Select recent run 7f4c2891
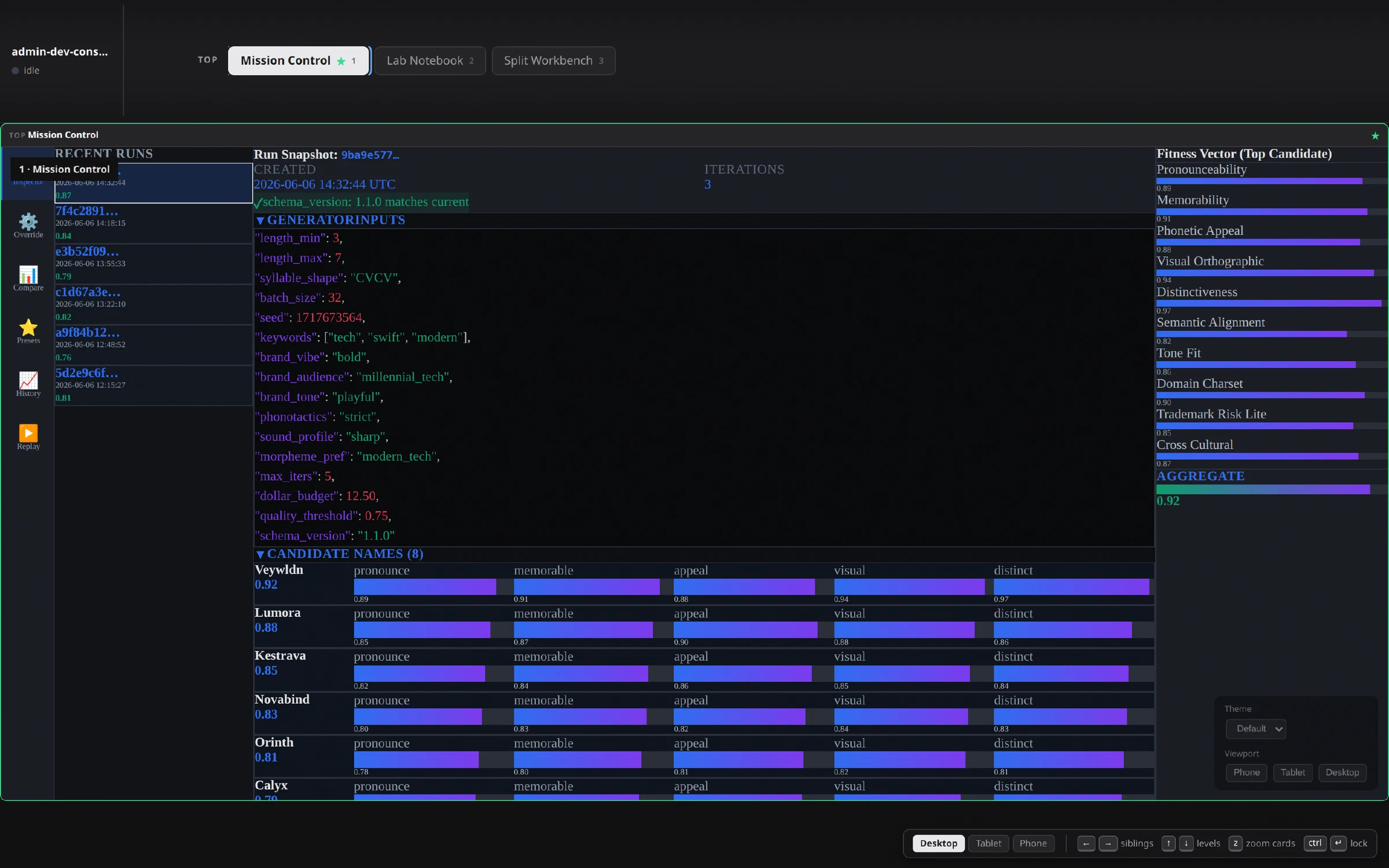This screenshot has width=1389, height=868. (153, 223)
